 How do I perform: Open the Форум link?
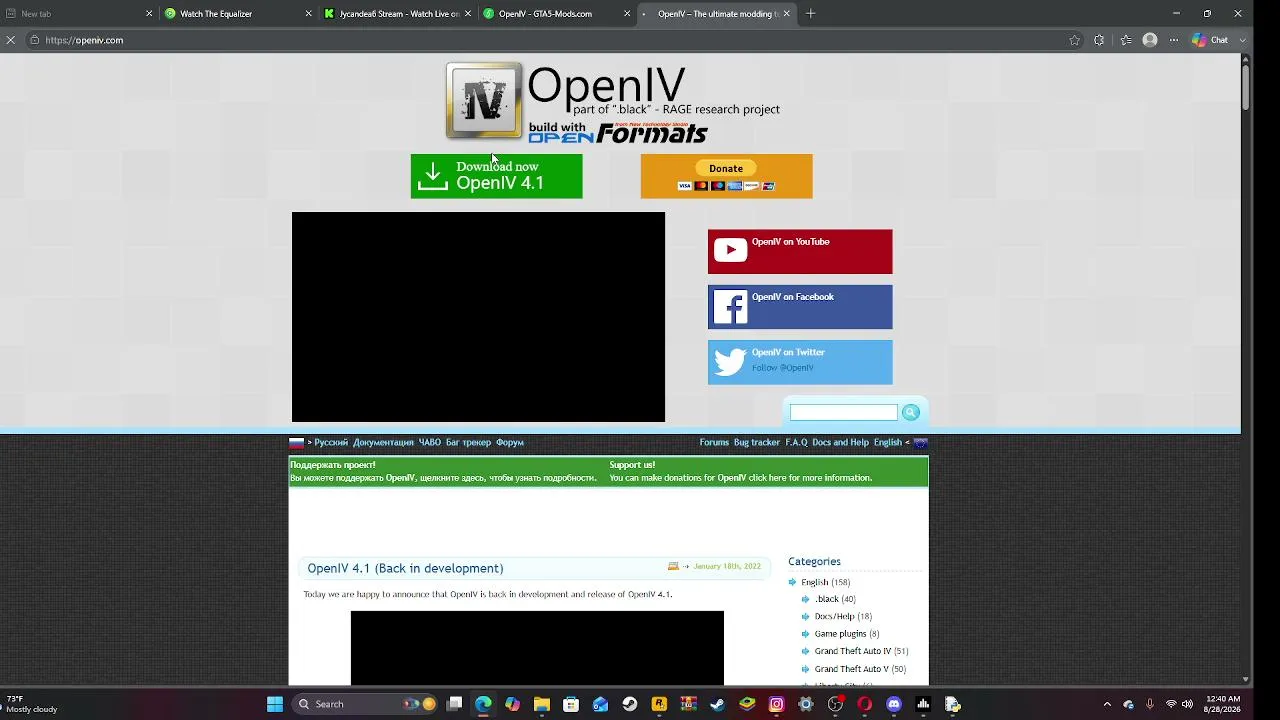[x=510, y=442]
